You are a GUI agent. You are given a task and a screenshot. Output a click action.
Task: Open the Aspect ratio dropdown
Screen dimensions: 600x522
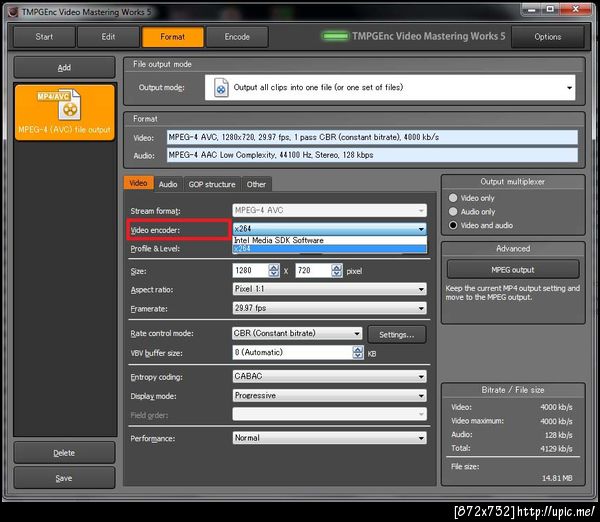[329, 289]
